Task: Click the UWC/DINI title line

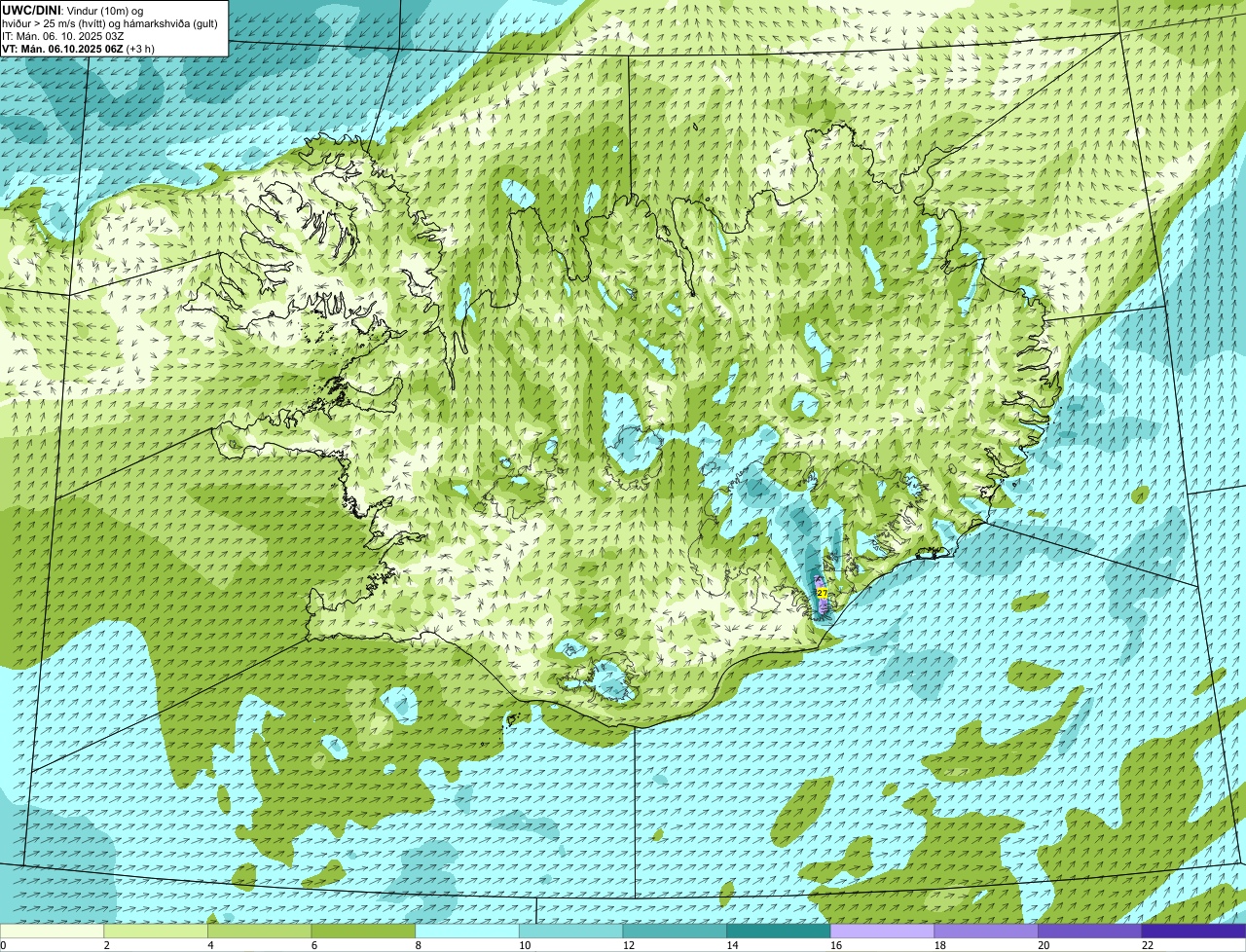Action: 73,10
